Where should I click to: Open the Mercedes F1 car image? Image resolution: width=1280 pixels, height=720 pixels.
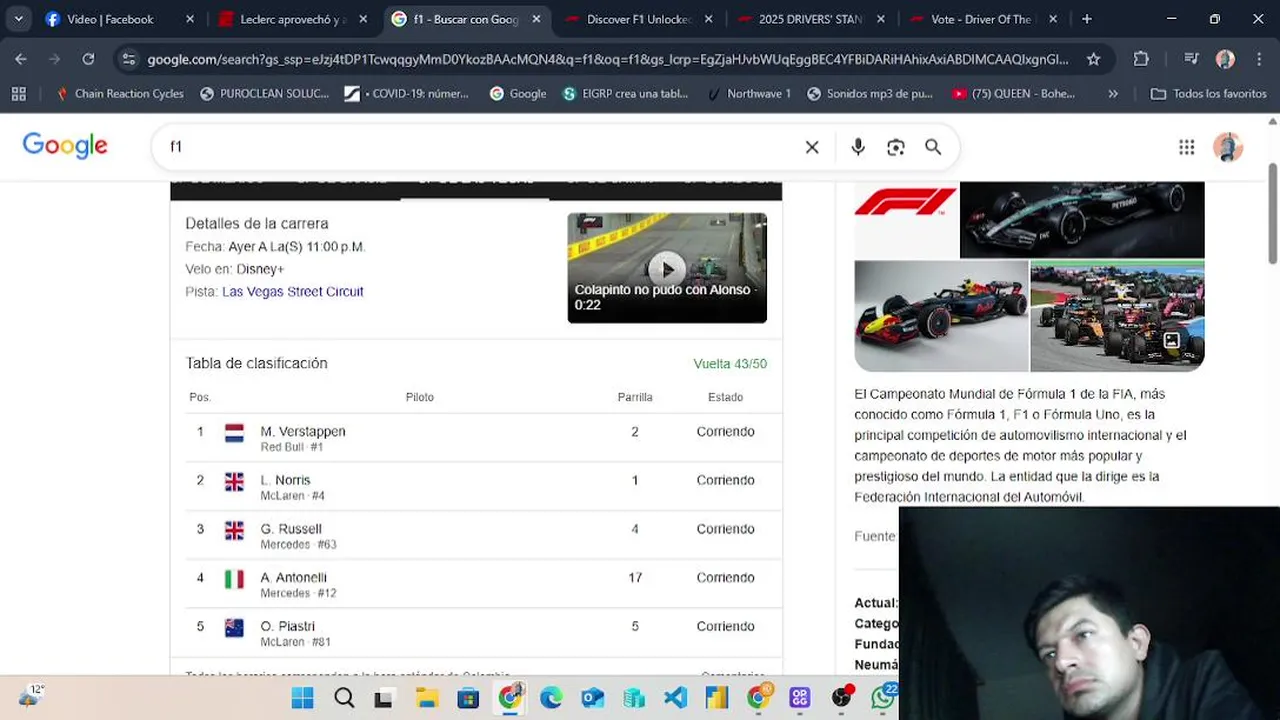pyautogui.click(x=1082, y=219)
